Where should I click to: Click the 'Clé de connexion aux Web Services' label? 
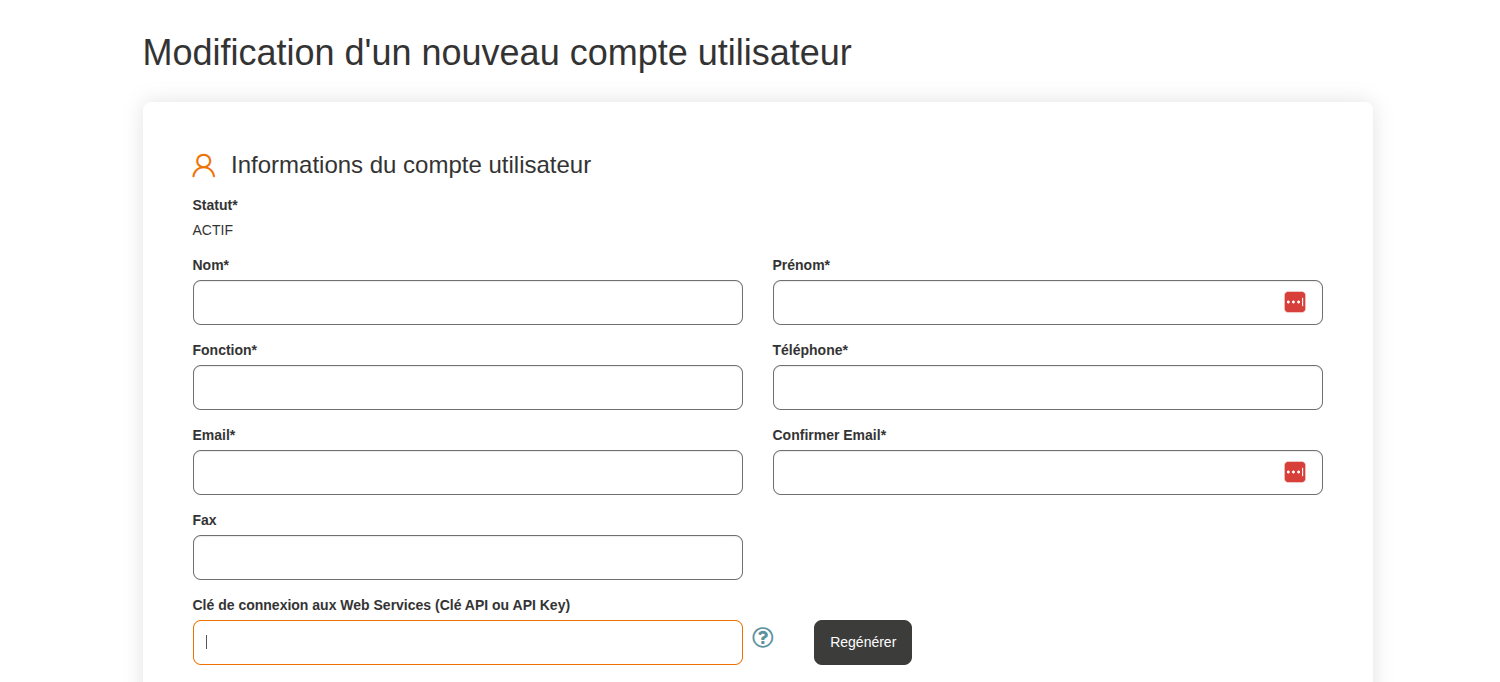point(381,605)
